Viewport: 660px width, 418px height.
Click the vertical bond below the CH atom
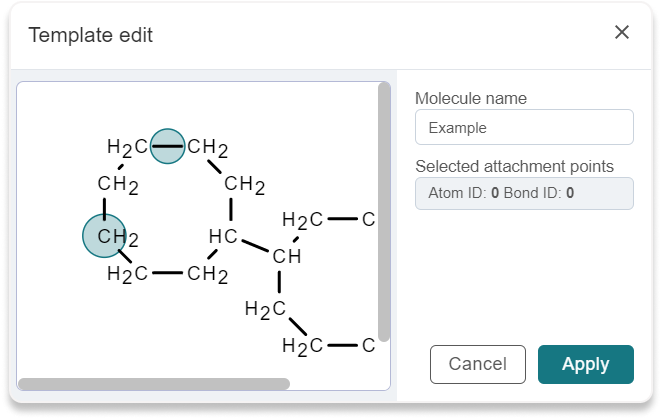click(x=279, y=282)
